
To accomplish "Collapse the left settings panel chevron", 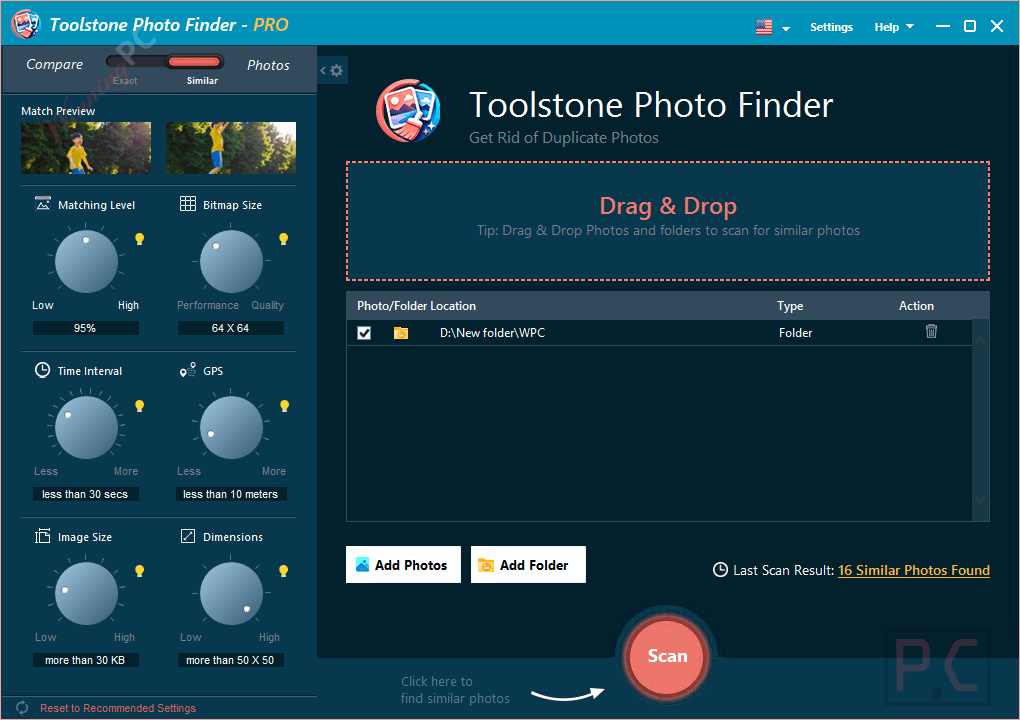I will pyautogui.click(x=323, y=70).
